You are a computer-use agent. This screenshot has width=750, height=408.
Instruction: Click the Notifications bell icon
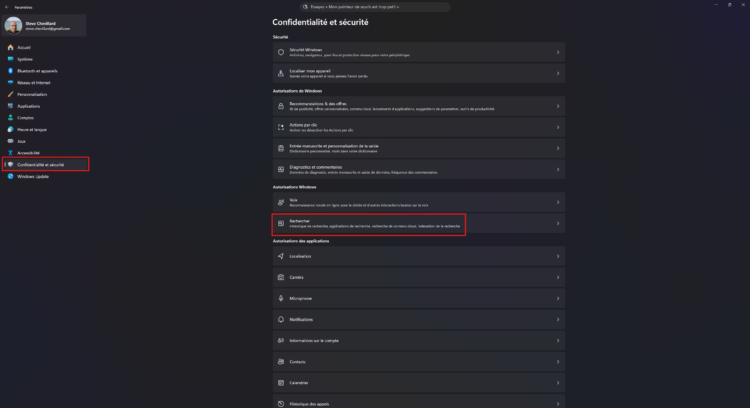coord(281,320)
